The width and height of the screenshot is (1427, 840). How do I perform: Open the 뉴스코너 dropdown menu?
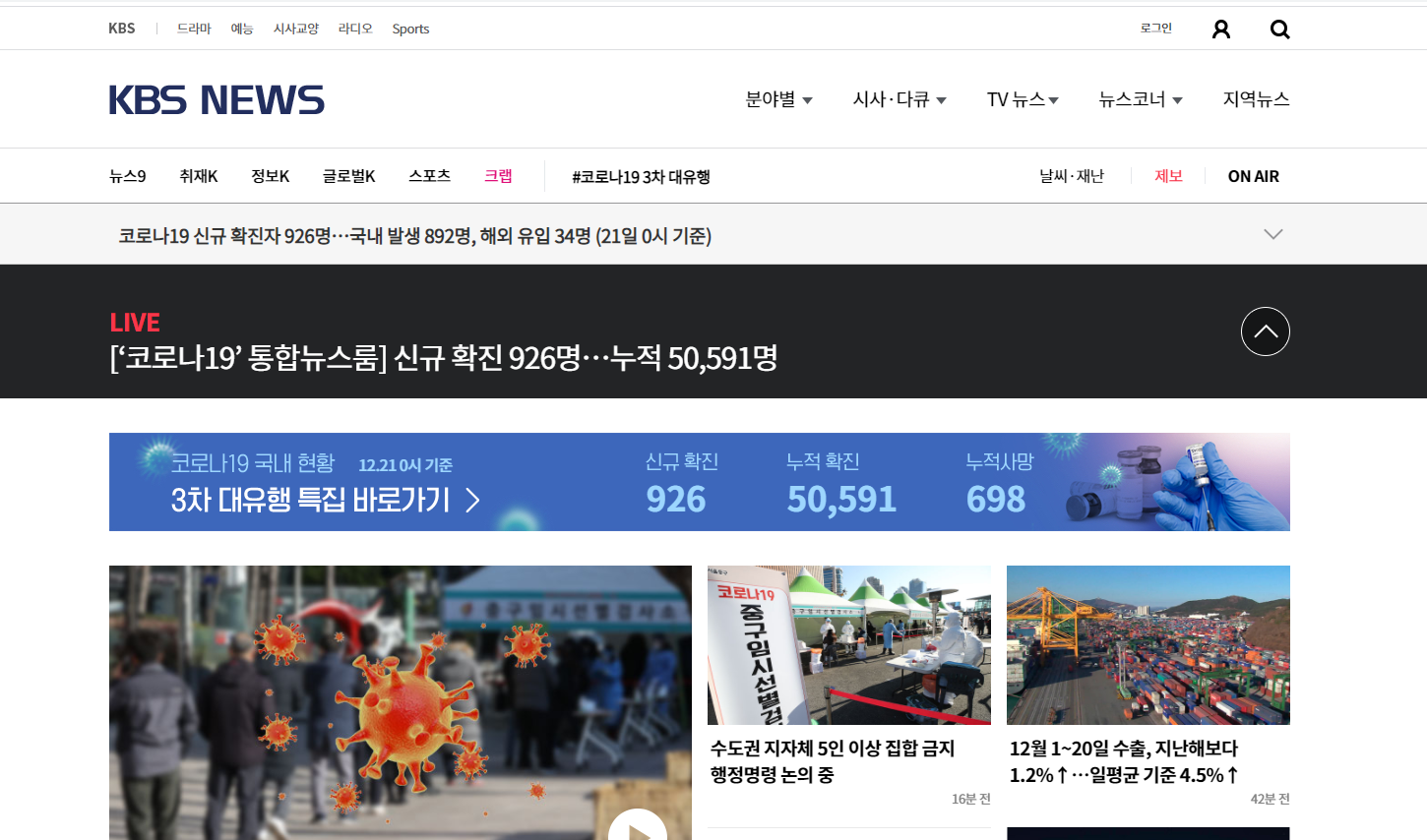click(1141, 99)
